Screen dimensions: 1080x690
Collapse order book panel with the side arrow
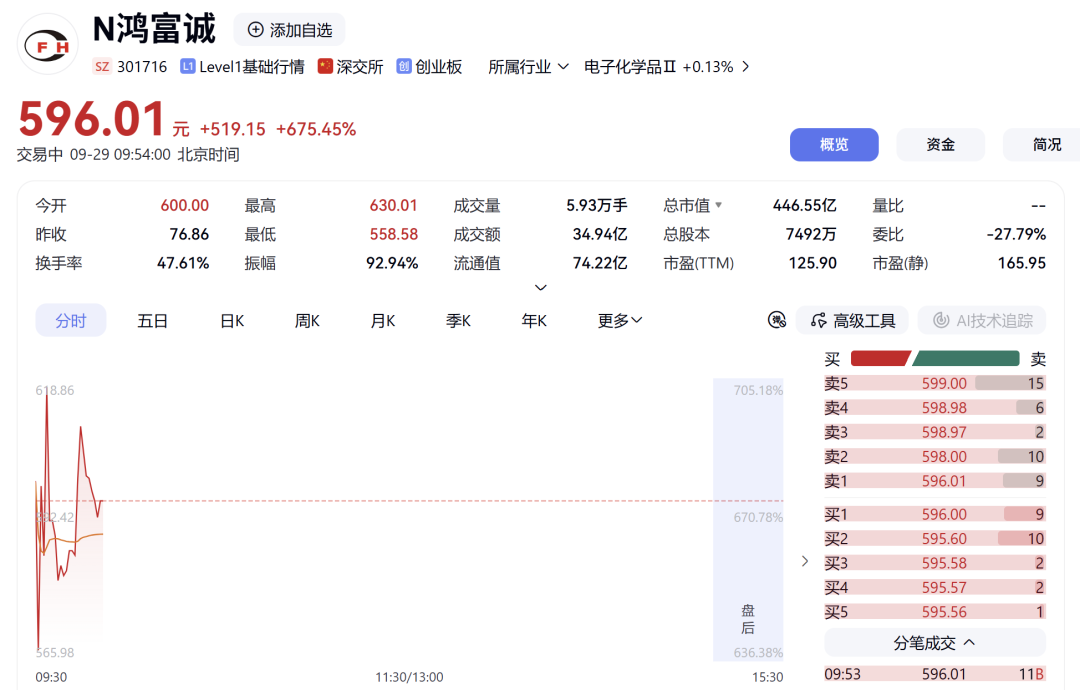[x=804, y=561]
